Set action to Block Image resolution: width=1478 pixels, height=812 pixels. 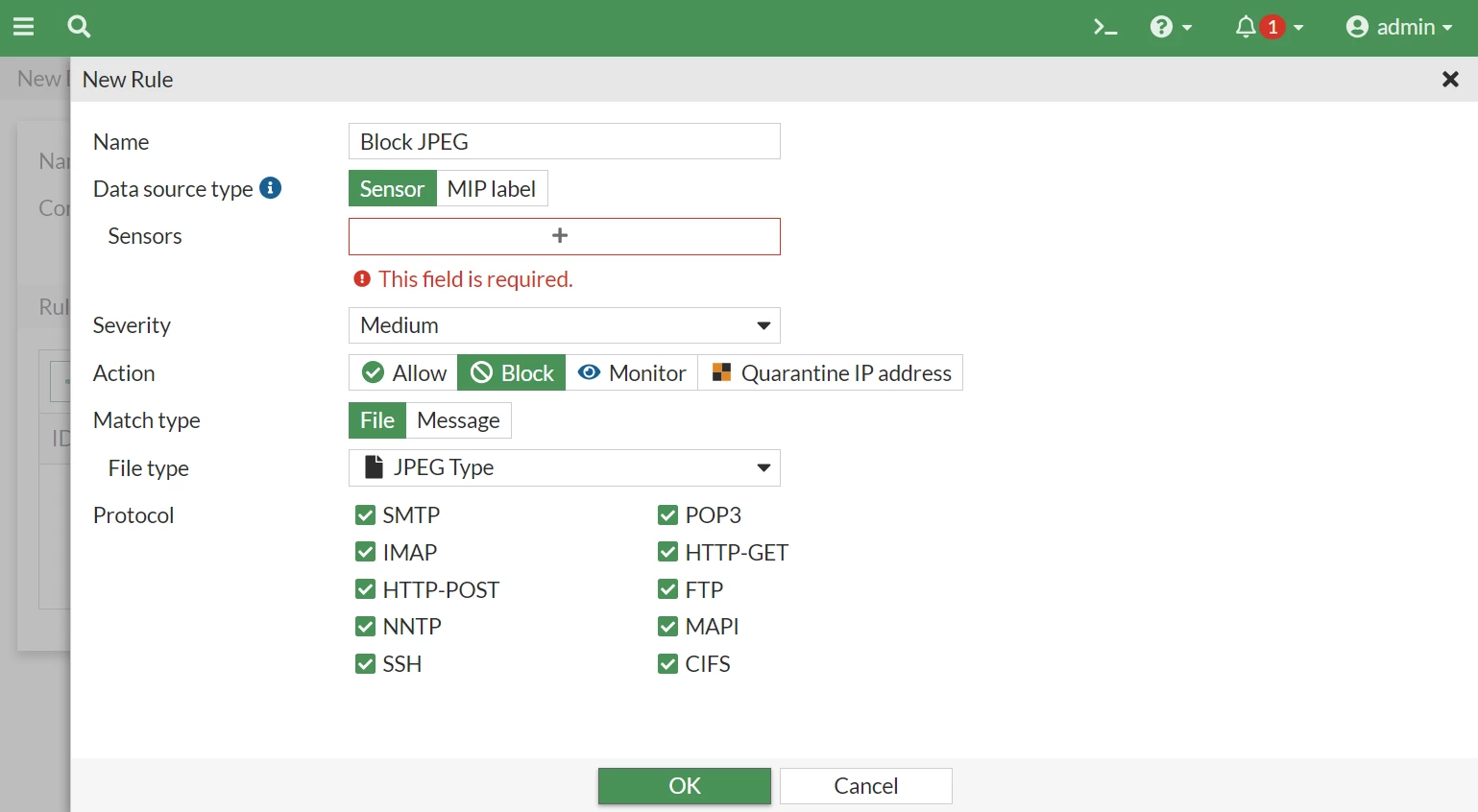pos(512,373)
